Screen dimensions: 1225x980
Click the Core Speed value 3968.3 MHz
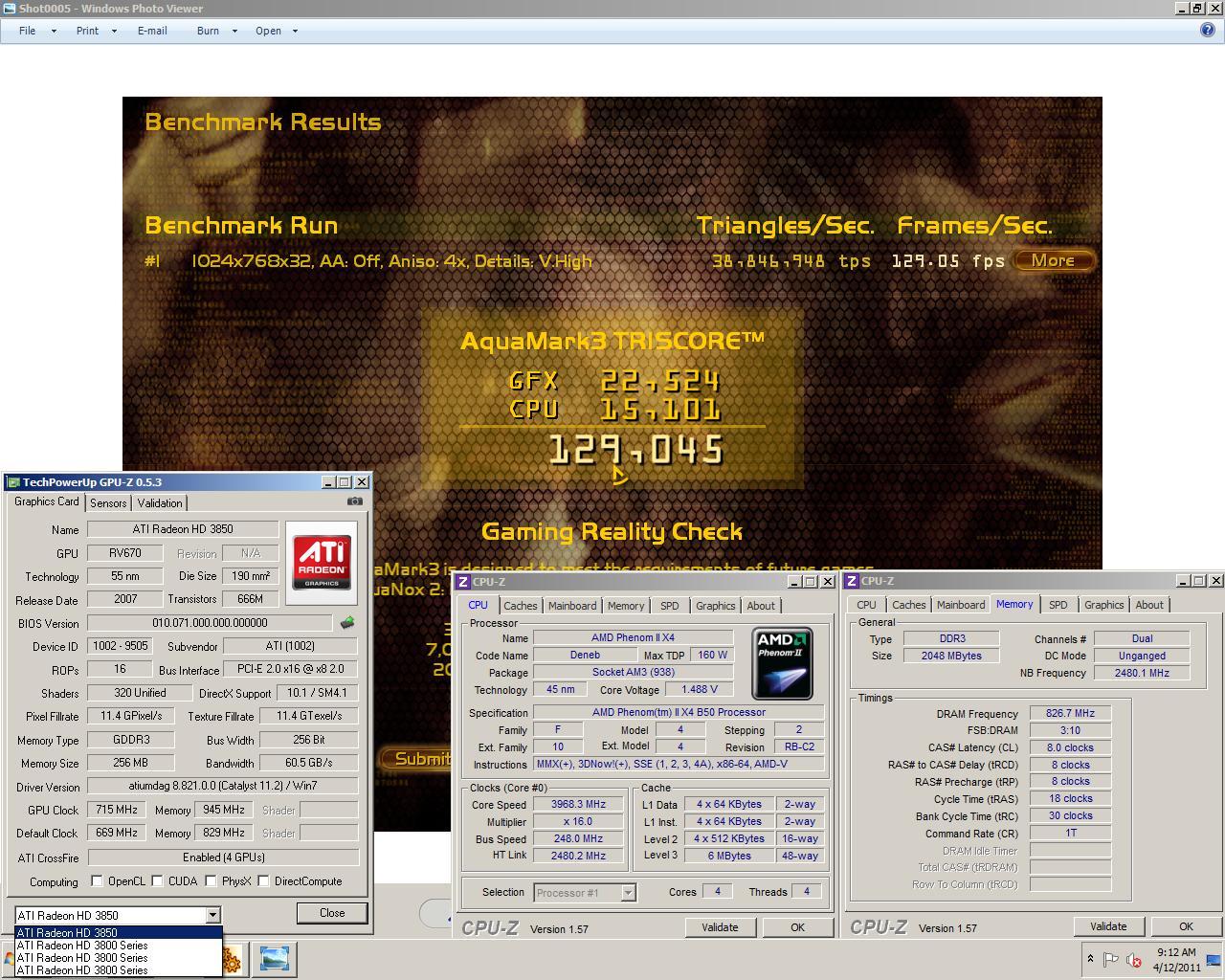pyautogui.click(x=578, y=805)
